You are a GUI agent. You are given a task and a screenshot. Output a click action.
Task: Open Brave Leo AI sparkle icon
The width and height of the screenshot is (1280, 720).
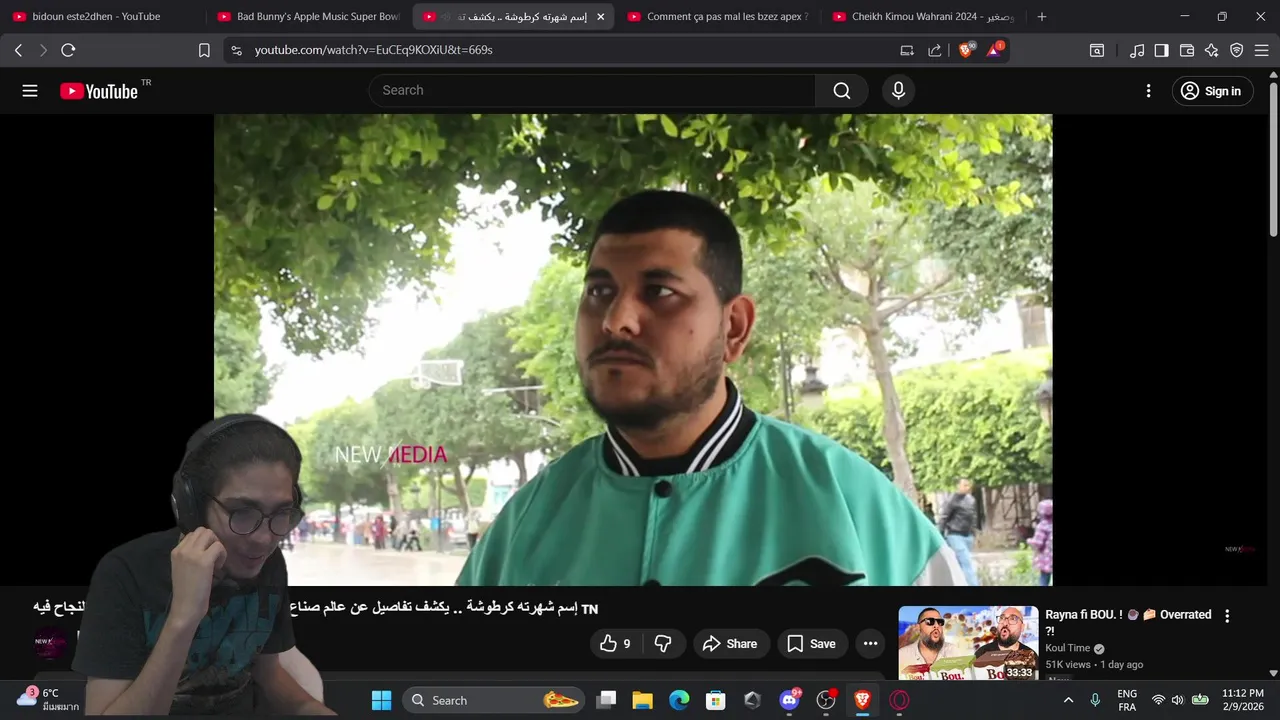point(1212,50)
